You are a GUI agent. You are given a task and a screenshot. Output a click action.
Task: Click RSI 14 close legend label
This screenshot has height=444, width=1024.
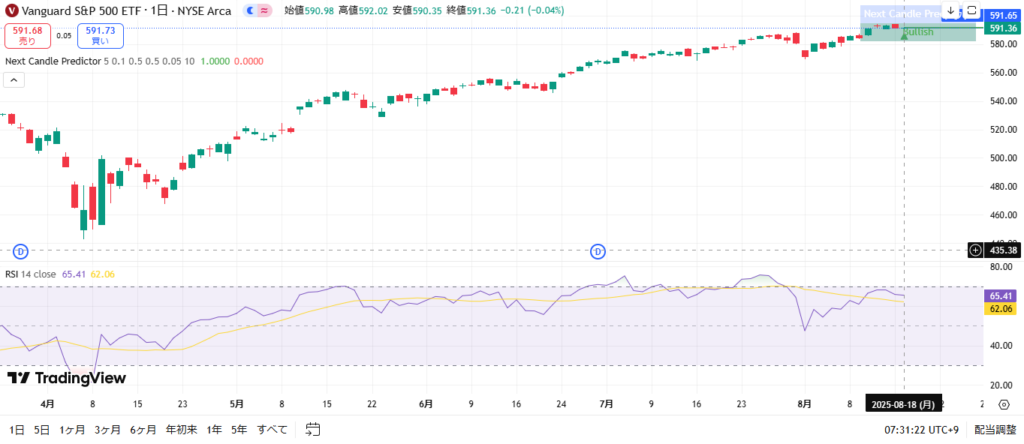31,274
